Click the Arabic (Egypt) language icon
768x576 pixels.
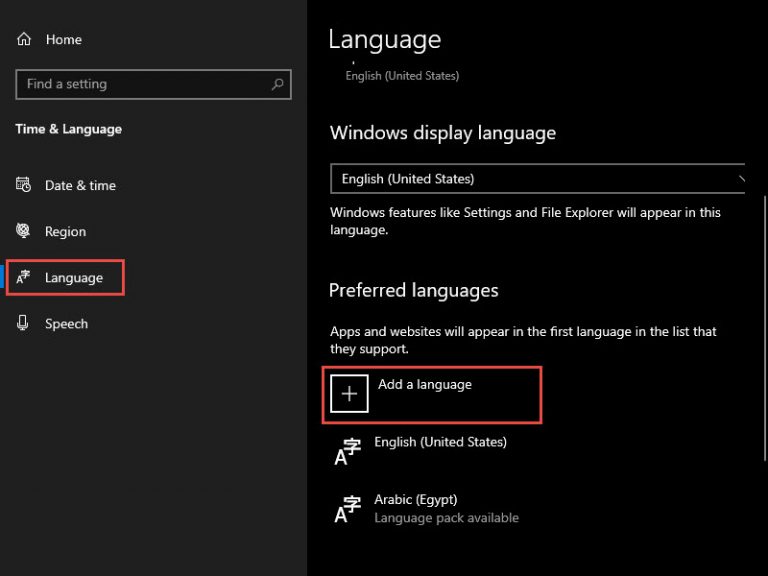pos(348,509)
